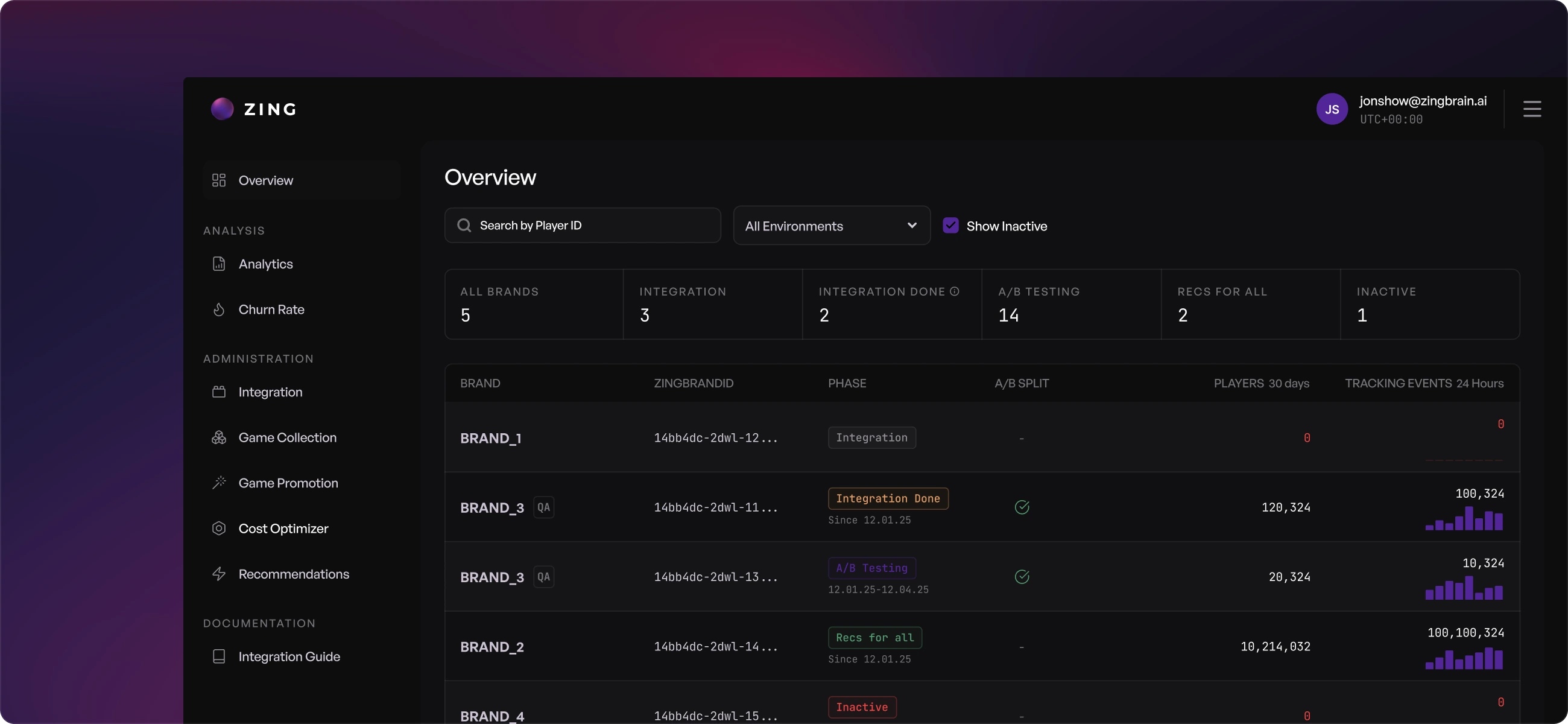This screenshot has height=724, width=1568.
Task: Click the Integration Guide book icon
Action: (218, 656)
